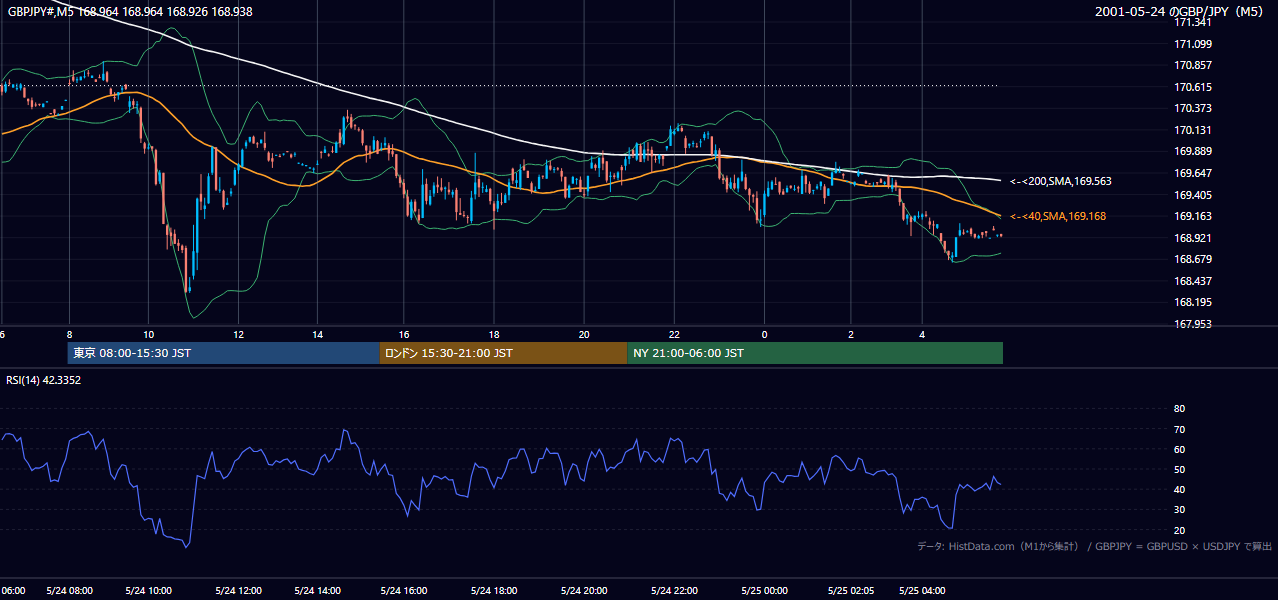Viewport: 1278px width, 600px height.
Task: Click the 2001-05-24 GBP/JPY (M5) heading
Action: [1181, 11]
